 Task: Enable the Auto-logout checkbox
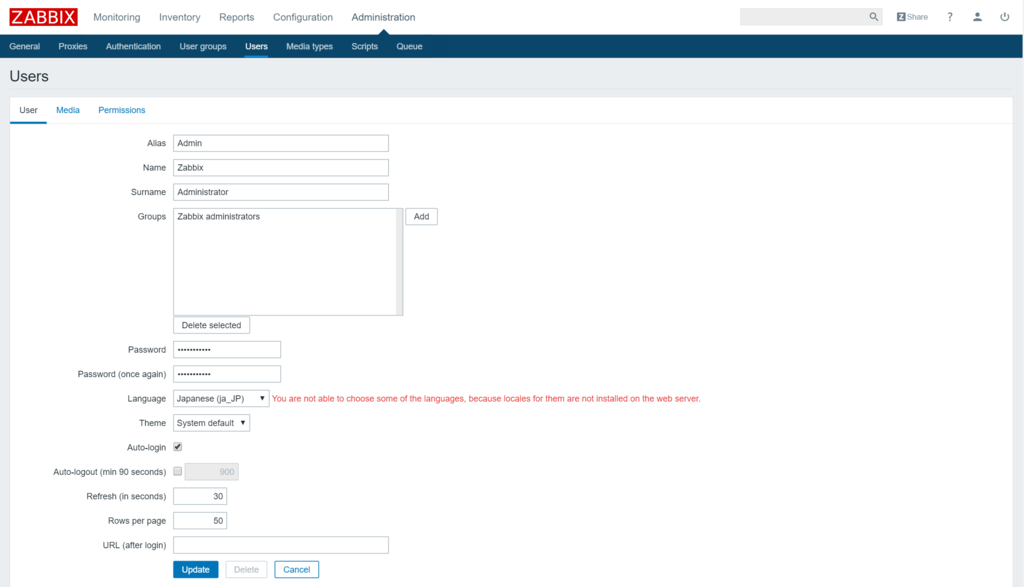tap(178, 471)
